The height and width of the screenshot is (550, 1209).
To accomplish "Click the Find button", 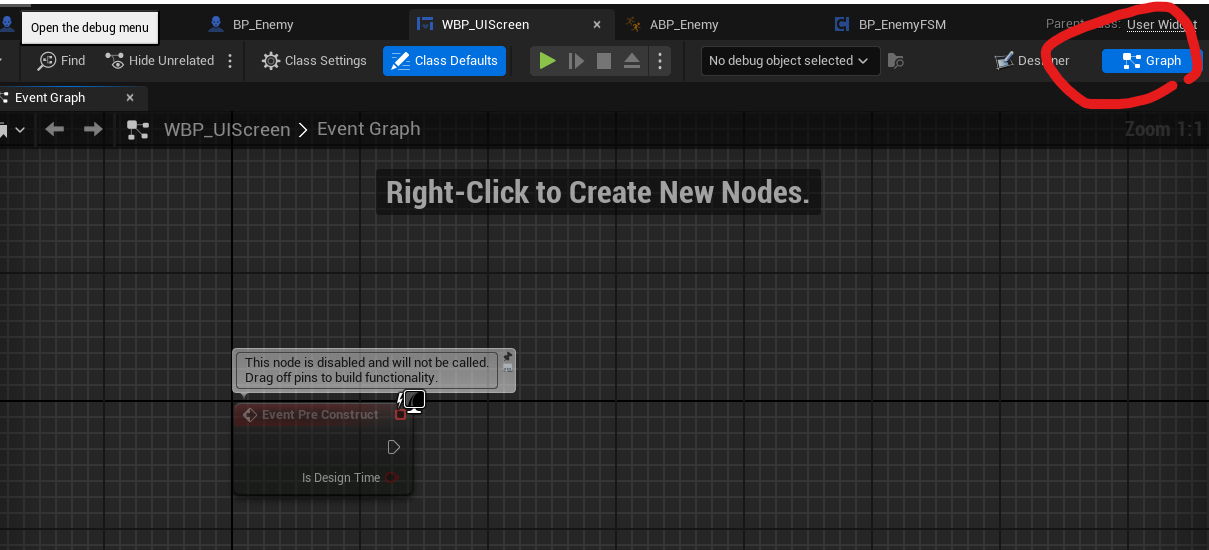I will click(x=62, y=61).
